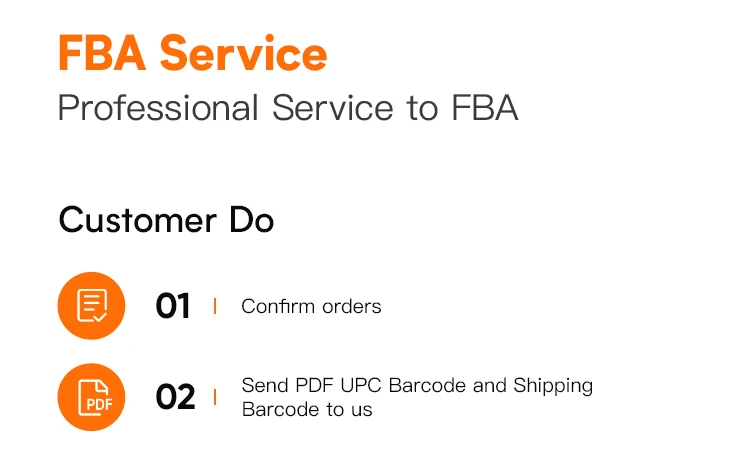Viewport: 750px width, 458px height.
Task: Select the "Professional Service to FBA" subtitle
Action: click(288, 108)
